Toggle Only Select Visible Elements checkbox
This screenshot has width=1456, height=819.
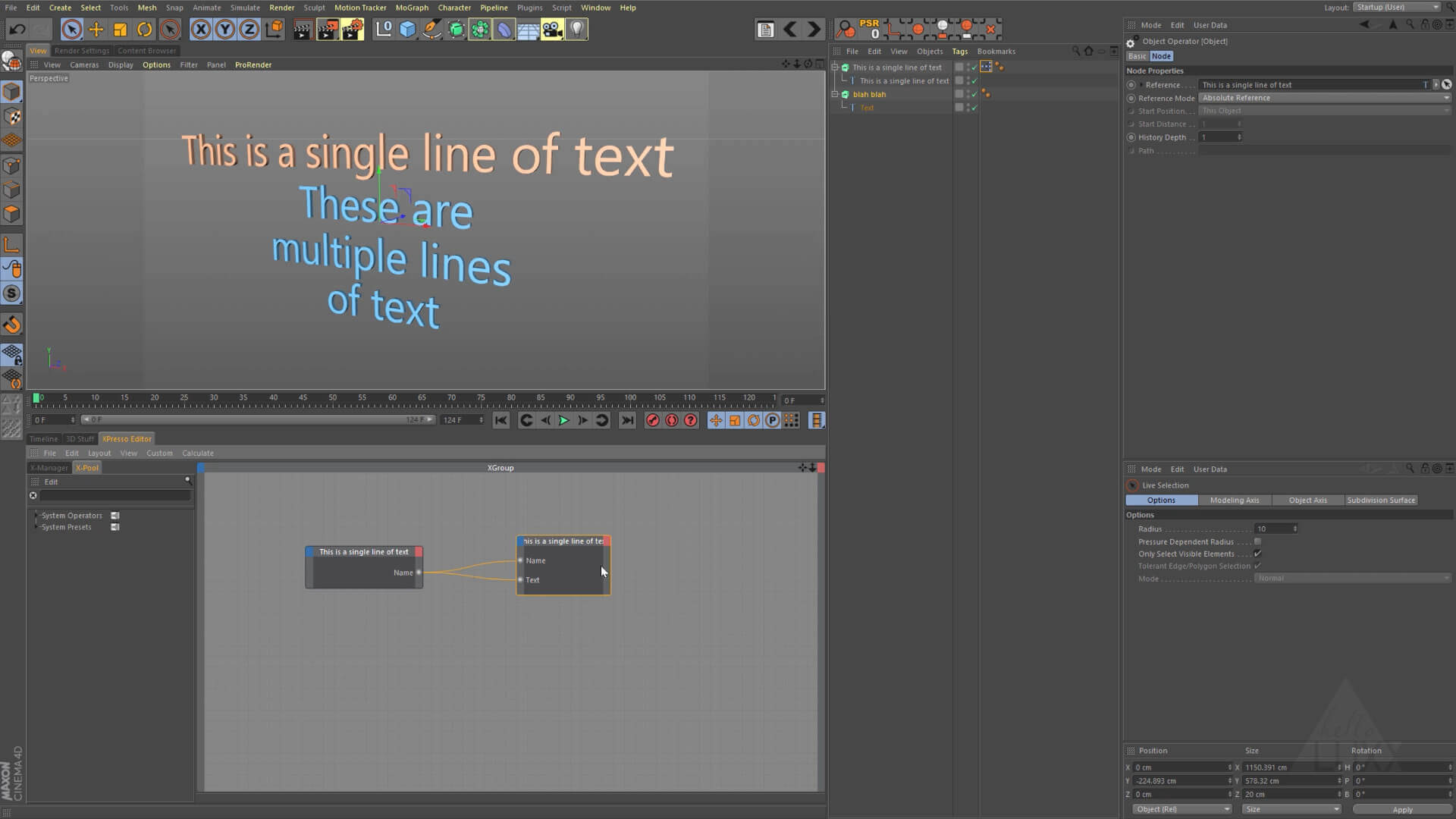click(x=1257, y=554)
